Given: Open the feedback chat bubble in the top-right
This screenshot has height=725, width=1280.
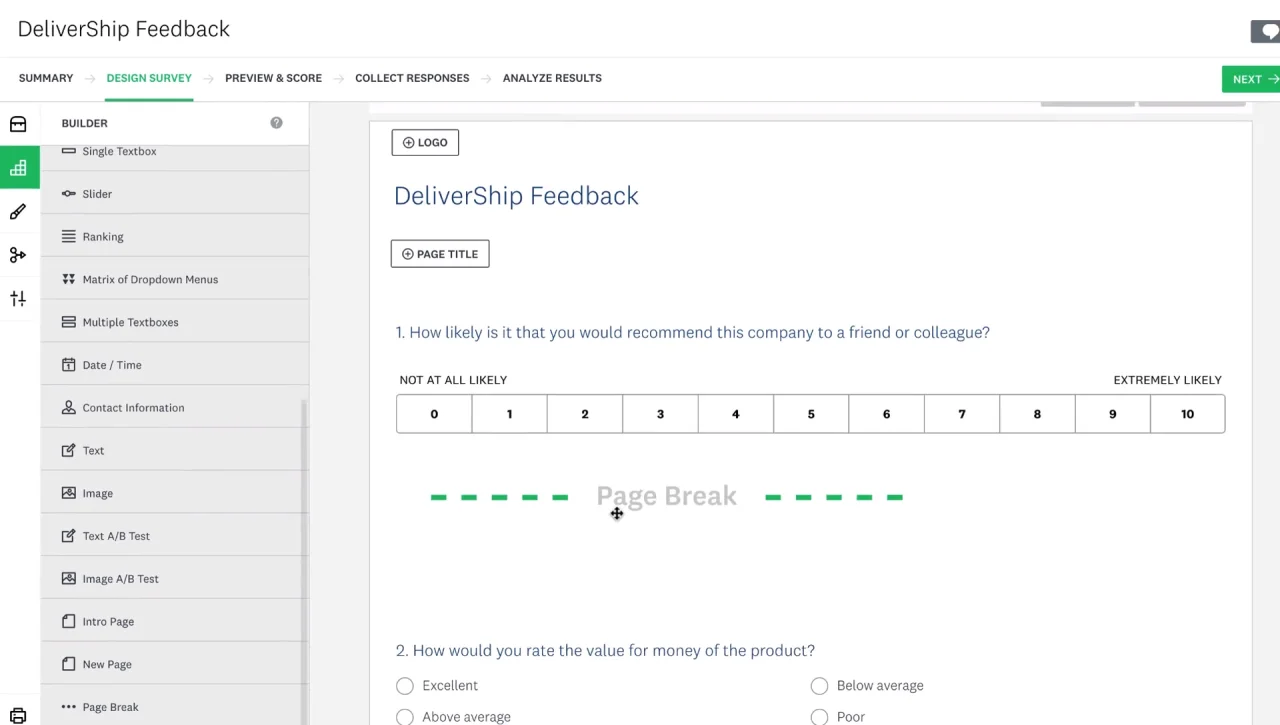Looking at the screenshot, I should click(1269, 31).
